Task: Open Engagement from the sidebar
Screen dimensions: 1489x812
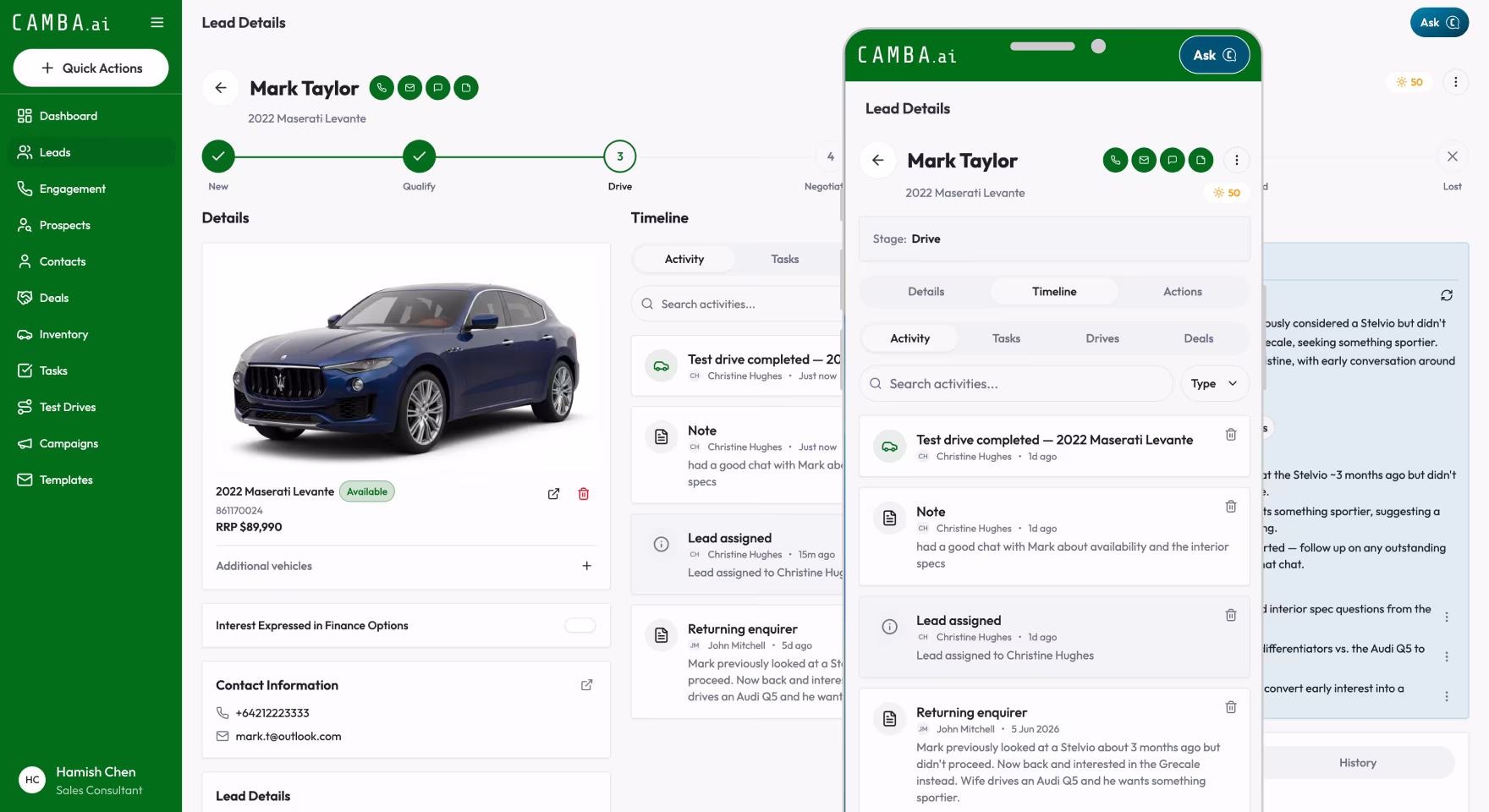Action: tap(91, 189)
